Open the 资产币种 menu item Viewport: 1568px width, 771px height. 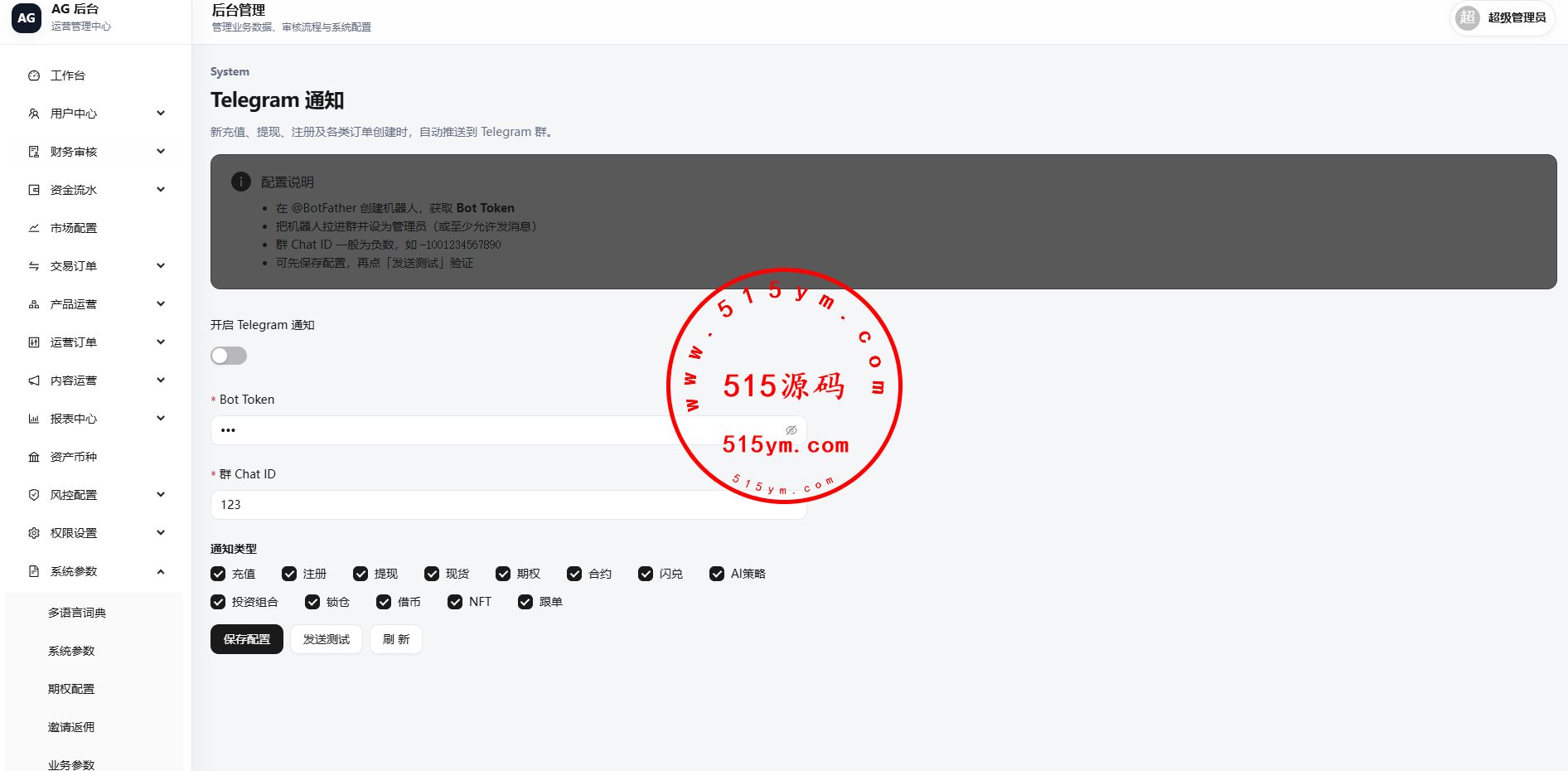coord(95,457)
